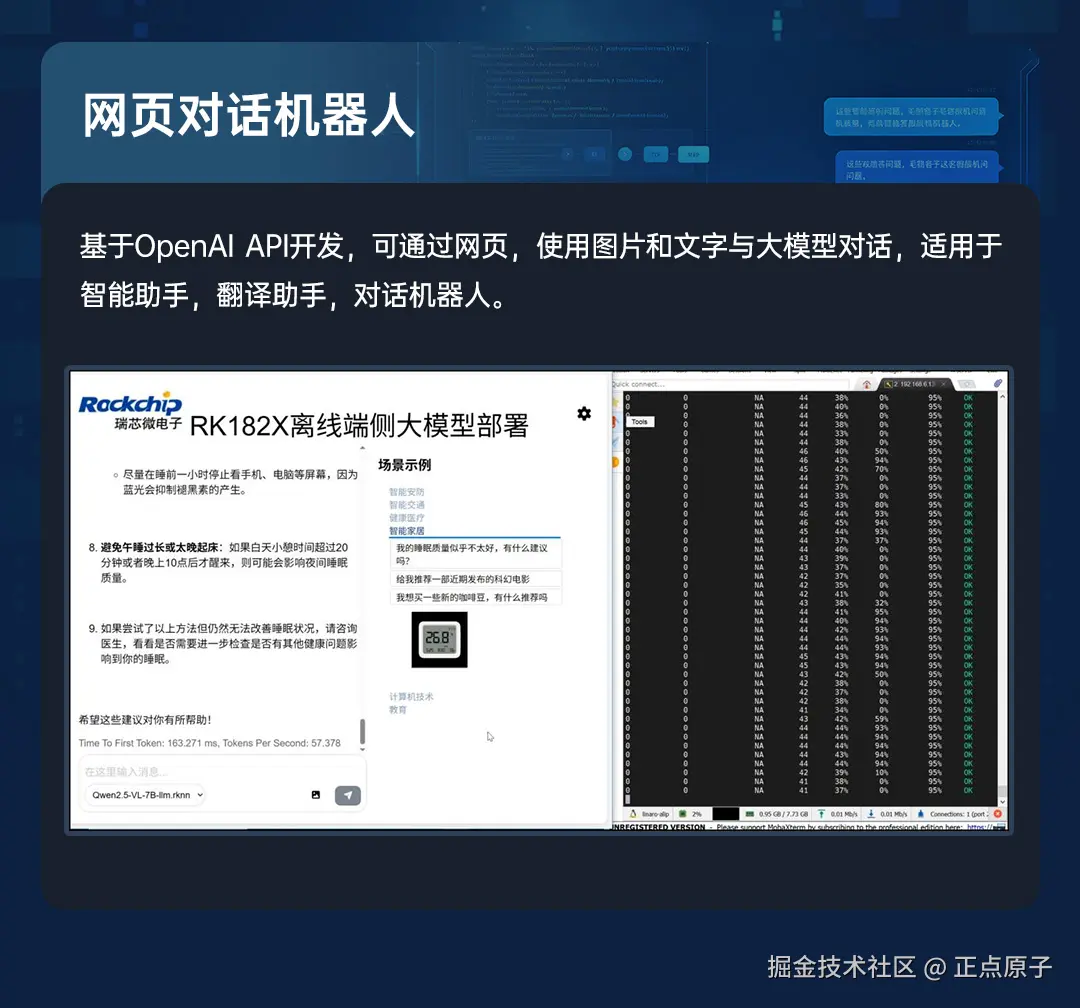Click the chat scrollbar thumb
This screenshot has height=1008, width=1080.
point(362,731)
